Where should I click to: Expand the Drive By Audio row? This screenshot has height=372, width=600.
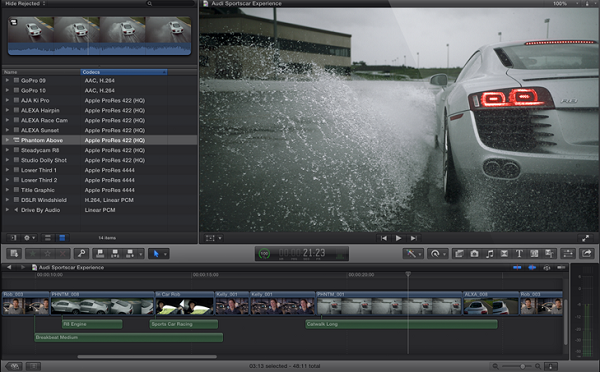7,210
